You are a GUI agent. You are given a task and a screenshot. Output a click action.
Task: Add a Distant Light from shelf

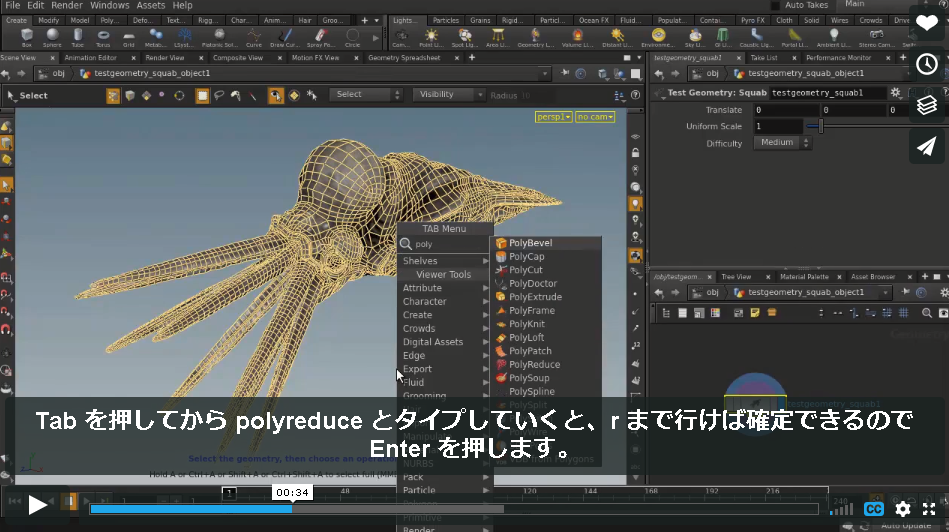pos(617,38)
